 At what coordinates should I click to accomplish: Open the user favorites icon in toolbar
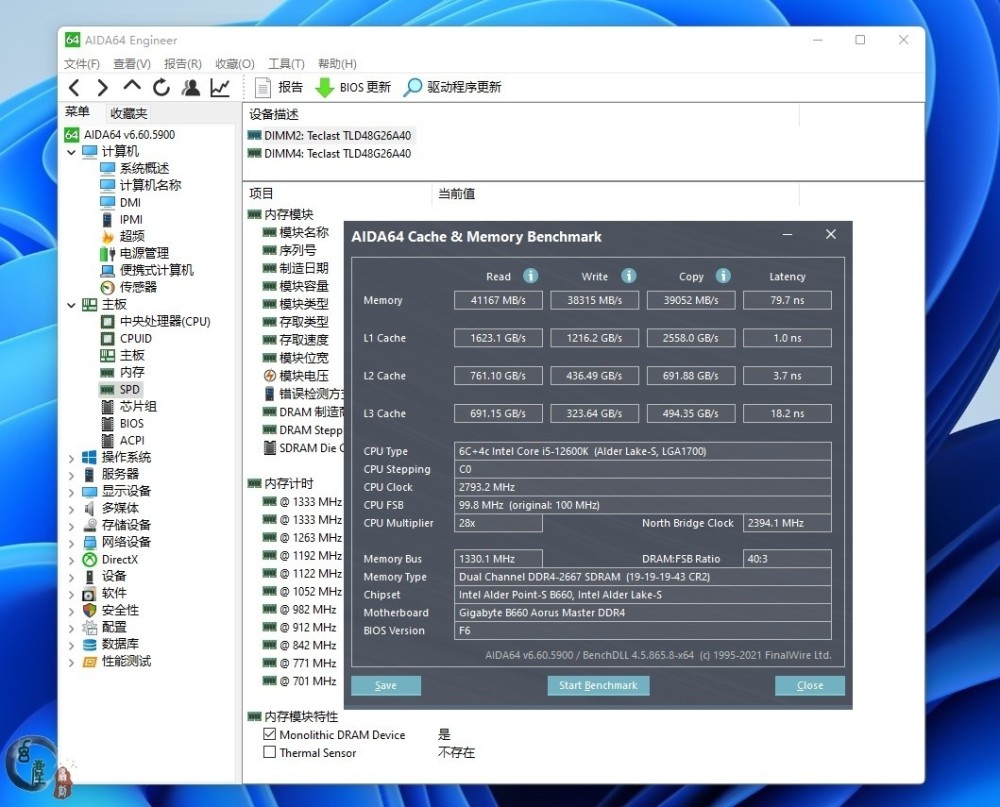190,88
